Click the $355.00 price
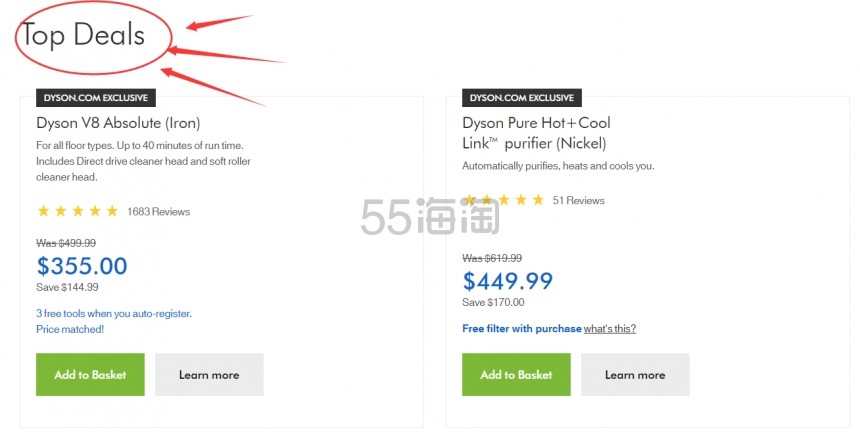 click(x=82, y=266)
